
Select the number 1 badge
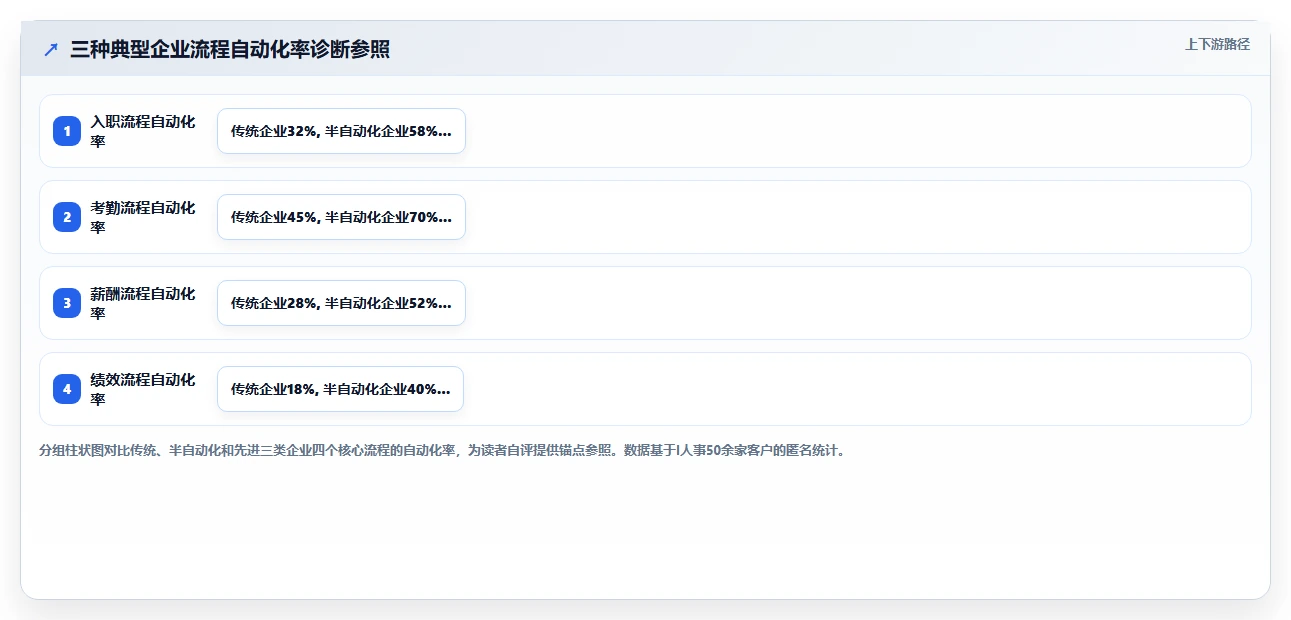67,131
